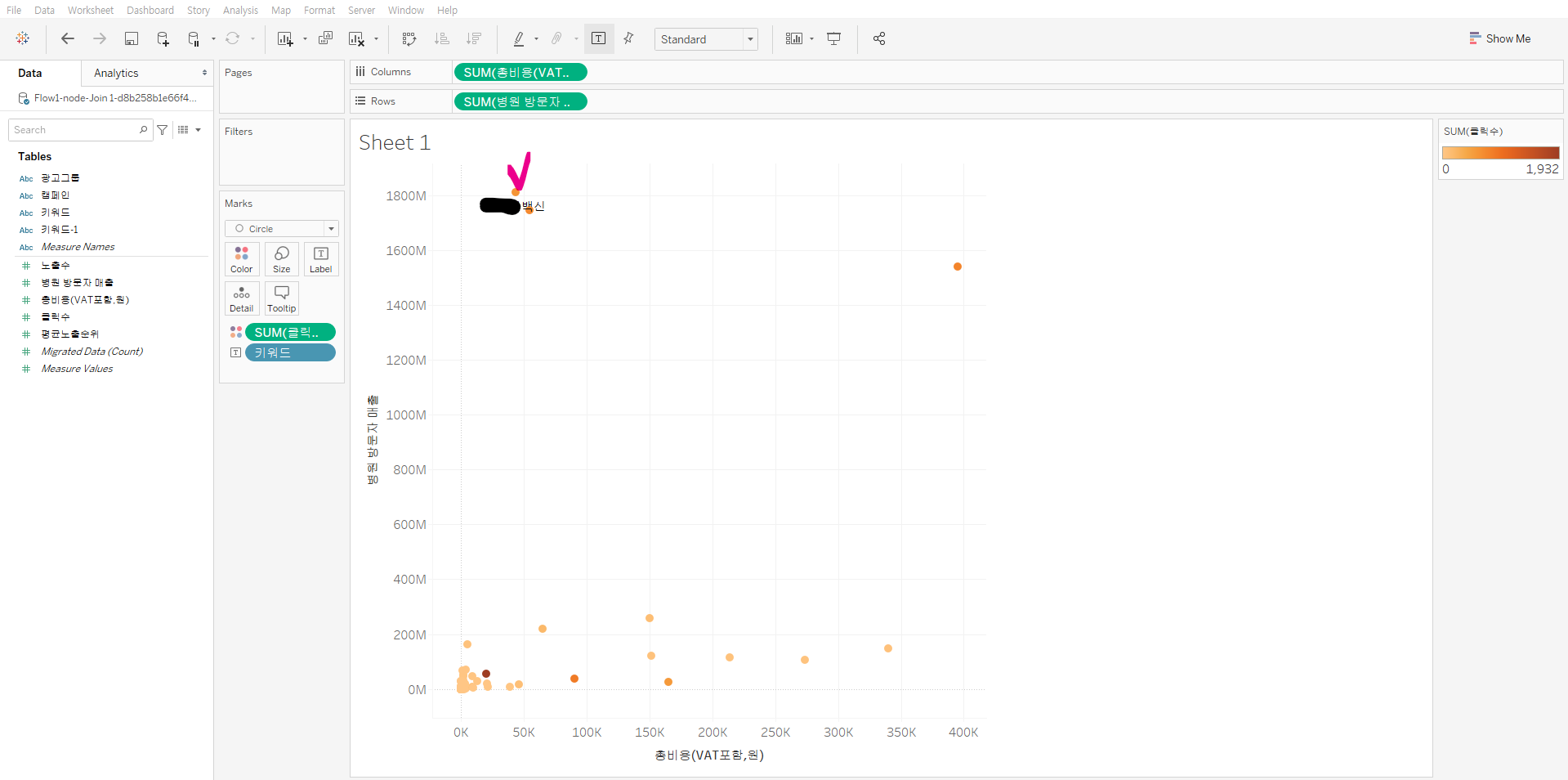Click the Undo back arrow
The image size is (1568, 780).
tap(68, 38)
